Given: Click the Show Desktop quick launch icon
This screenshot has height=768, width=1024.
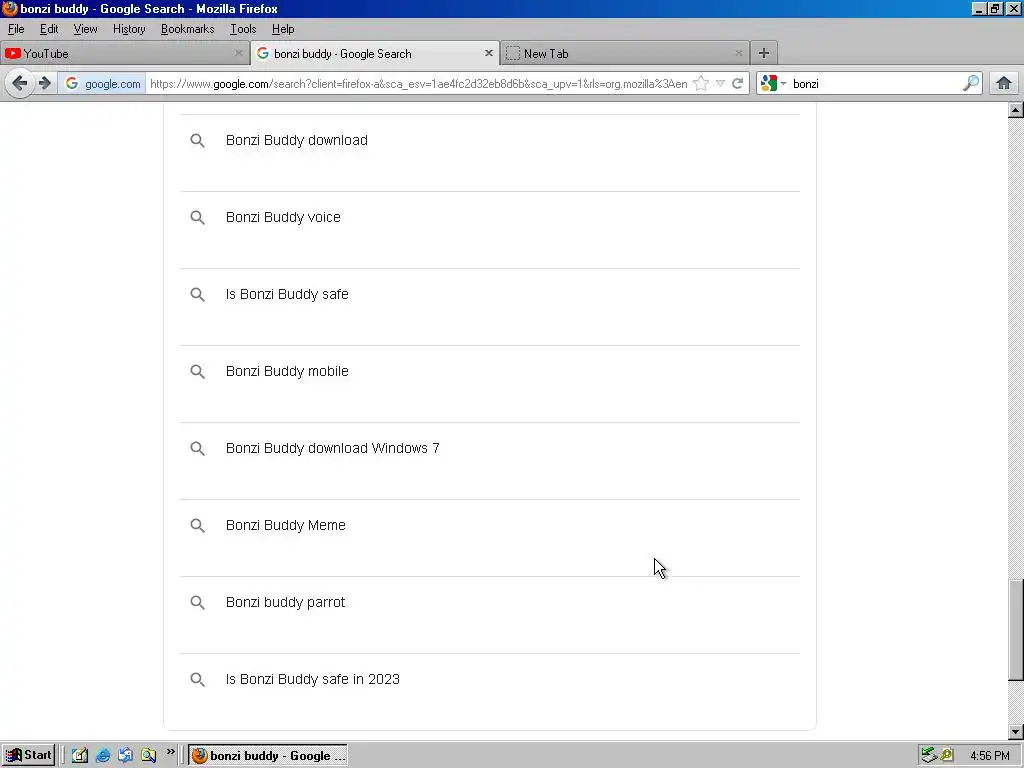Looking at the screenshot, I should pos(80,756).
